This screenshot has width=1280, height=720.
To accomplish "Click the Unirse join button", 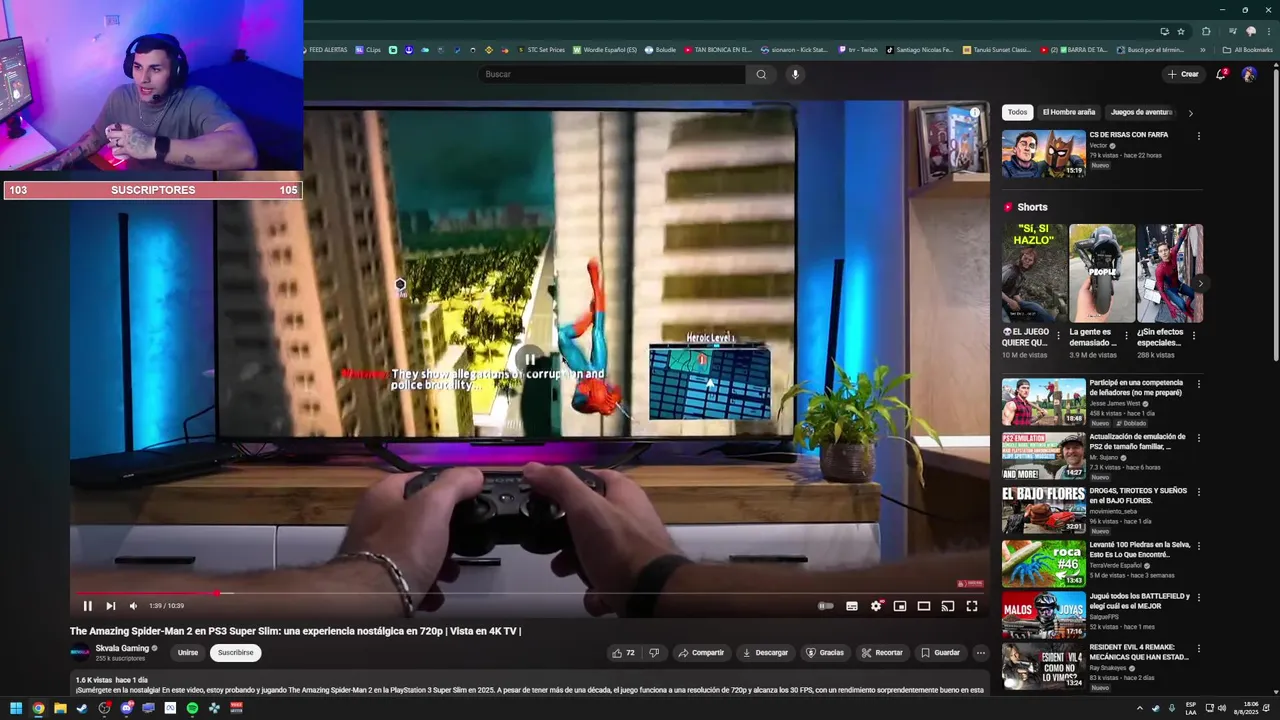I will [188, 653].
